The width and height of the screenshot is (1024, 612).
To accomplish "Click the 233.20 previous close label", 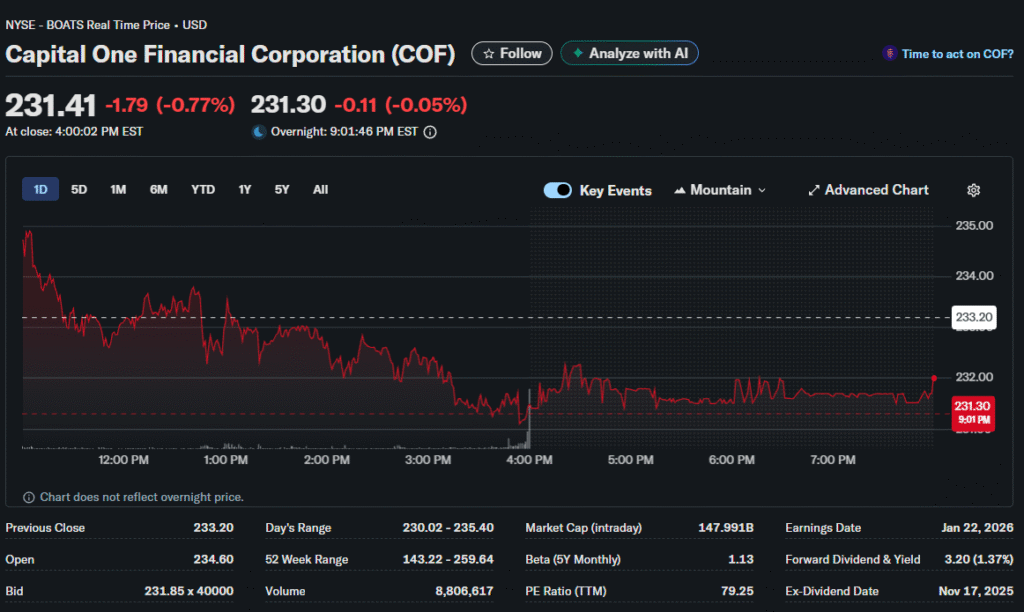I will point(972,318).
